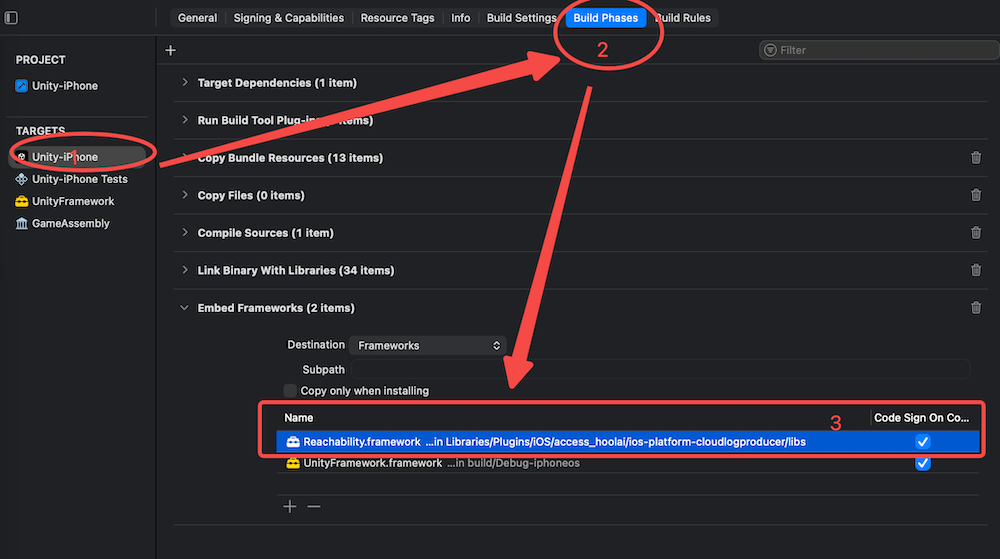Click trash icon for Copy Files phase
Viewport: 1000px width, 559px height.
click(976, 195)
